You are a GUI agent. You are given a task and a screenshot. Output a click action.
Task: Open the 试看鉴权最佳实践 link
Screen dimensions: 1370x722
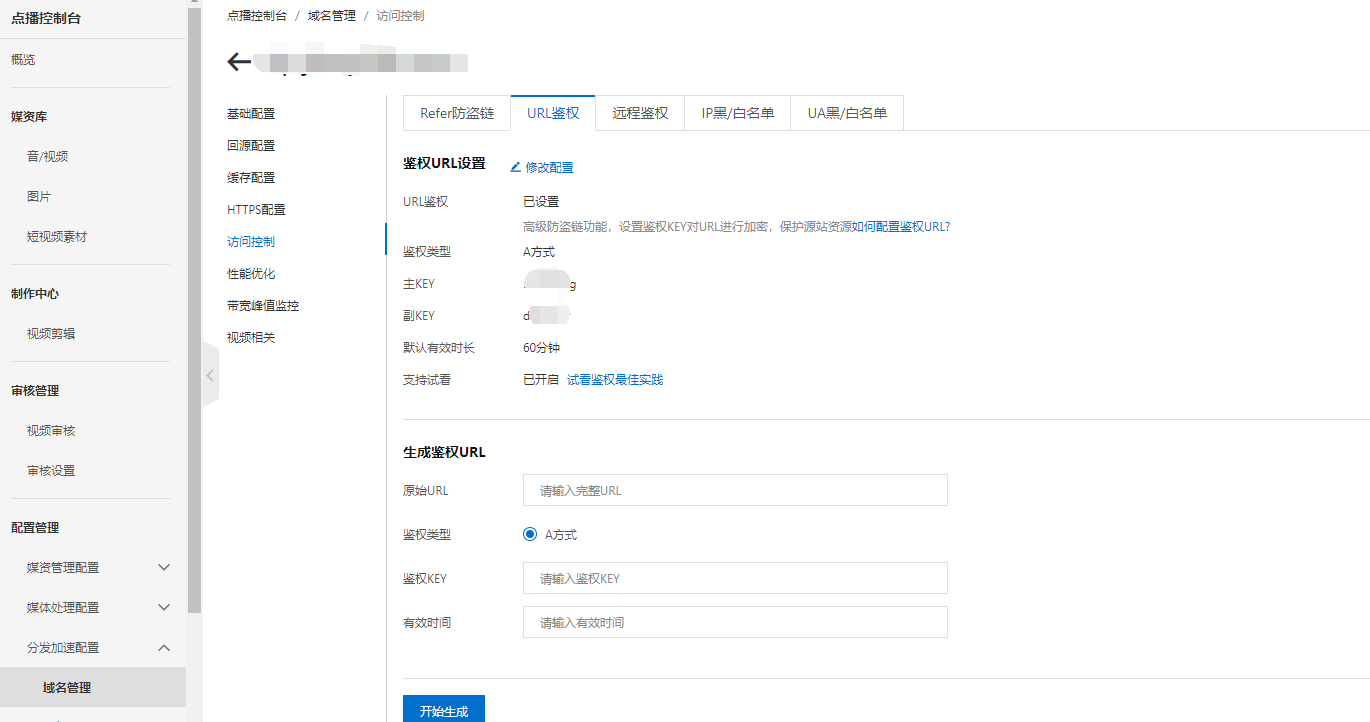(615, 380)
